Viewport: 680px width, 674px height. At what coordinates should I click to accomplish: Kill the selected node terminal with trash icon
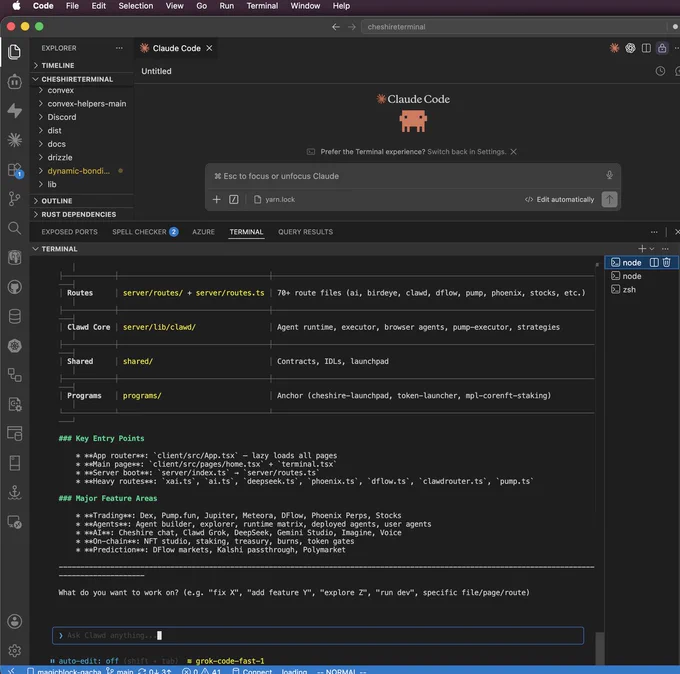coord(667,262)
